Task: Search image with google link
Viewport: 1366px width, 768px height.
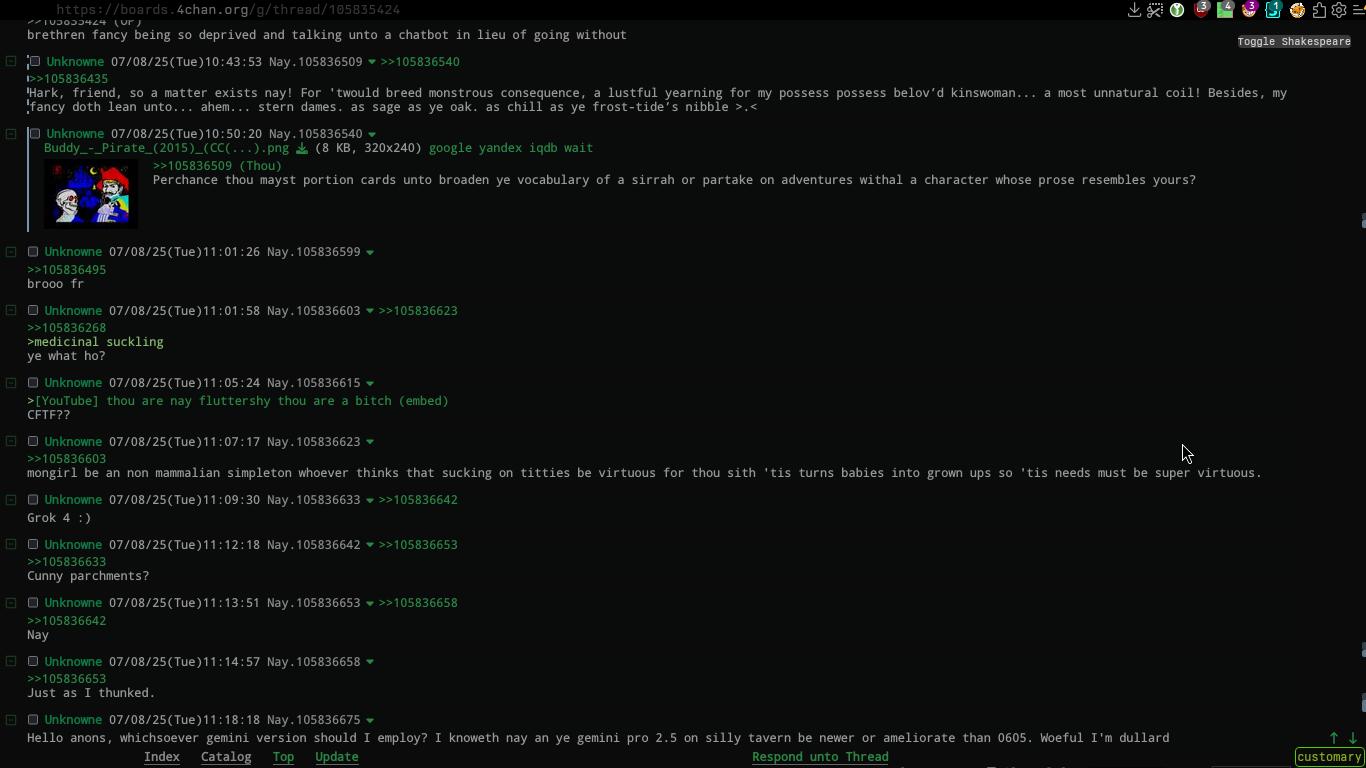Action: pos(450,148)
